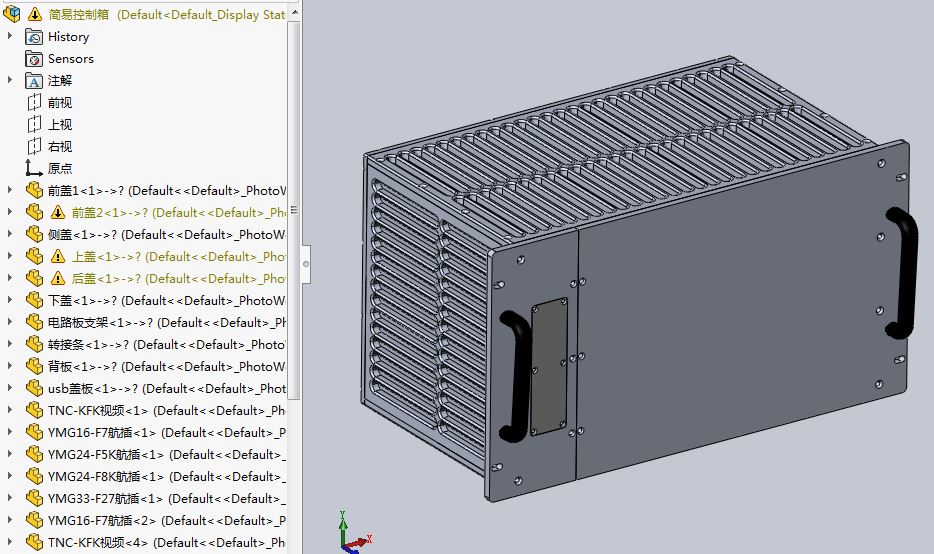The height and width of the screenshot is (554, 934).
Task: Click the 侧盖<1> part icon
Action: tap(35, 235)
